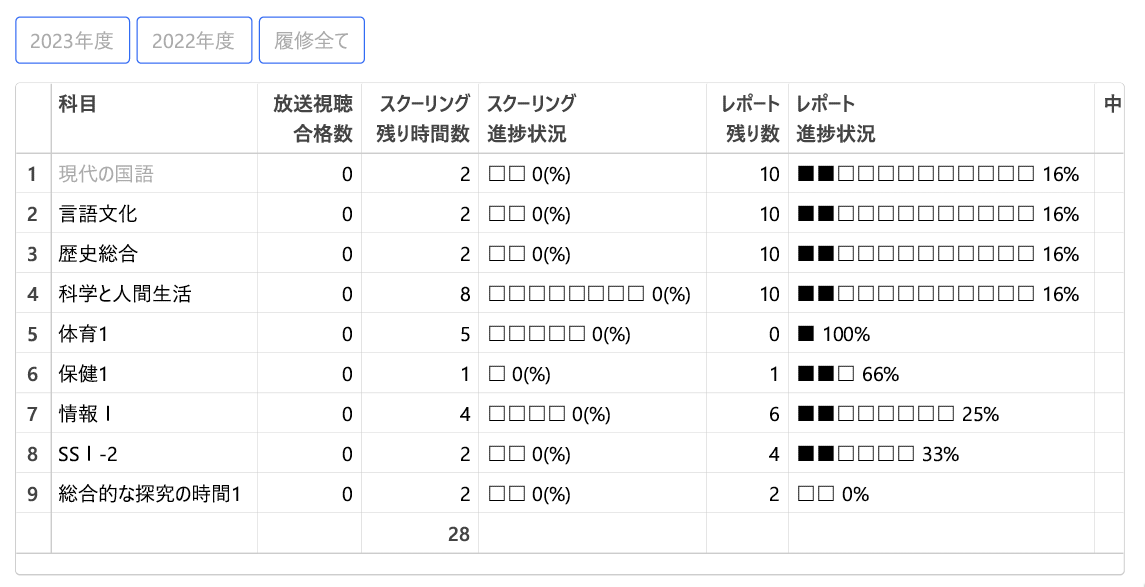Select the 言語文化 subject row
The width and height of the screenshot is (1145, 587).
click(x=98, y=214)
